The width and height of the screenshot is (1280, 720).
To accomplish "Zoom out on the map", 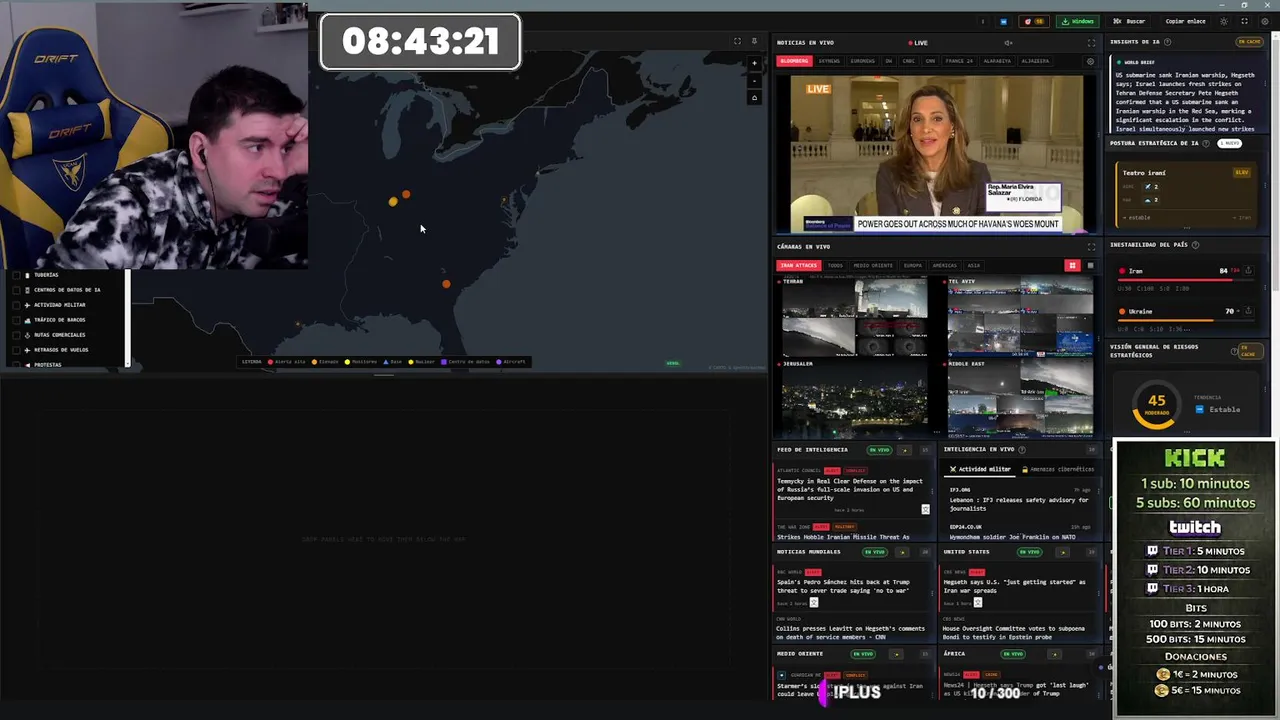I will pos(755,80).
